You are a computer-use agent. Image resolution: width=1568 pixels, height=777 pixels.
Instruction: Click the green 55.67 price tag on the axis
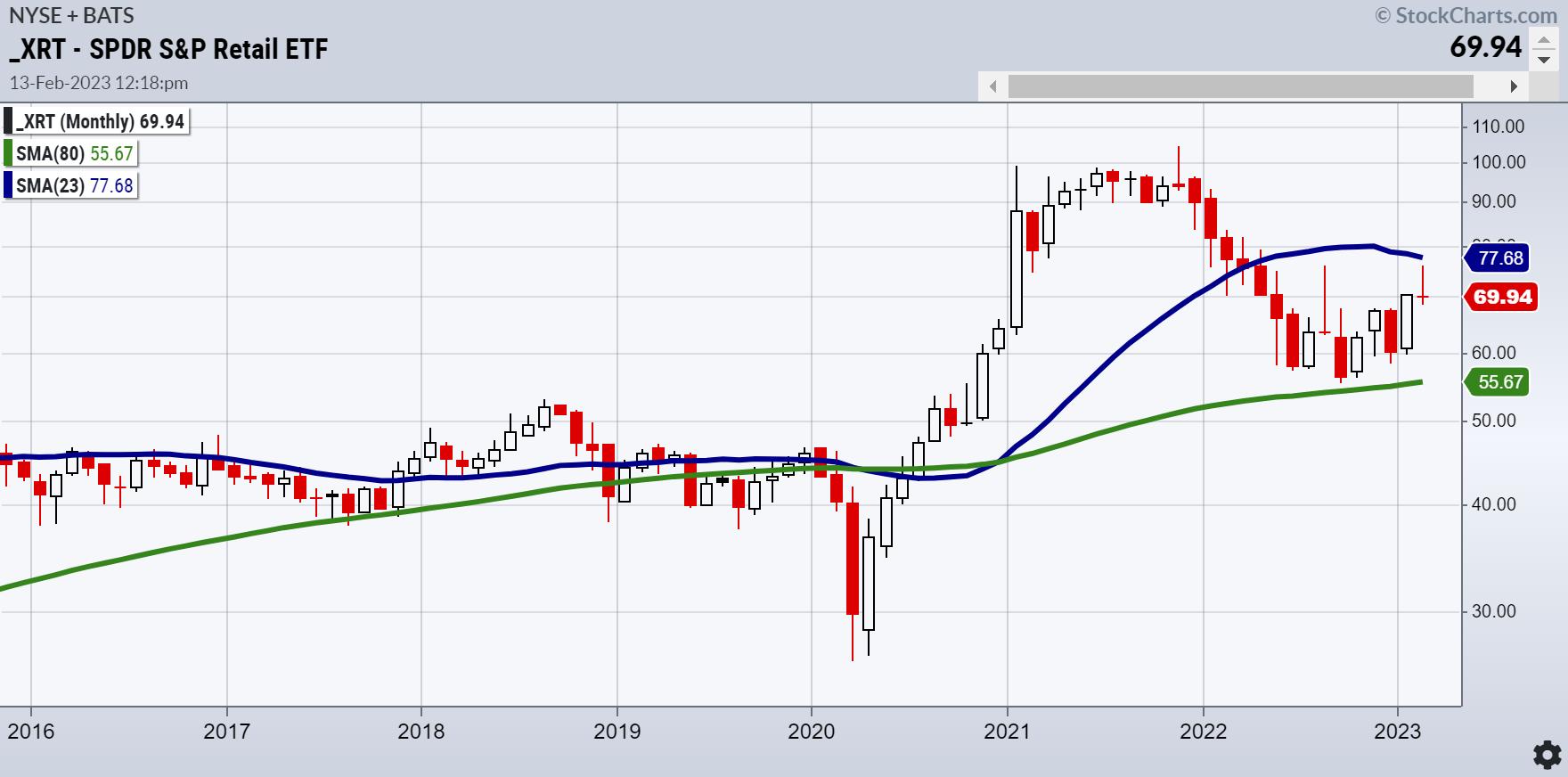(1499, 382)
